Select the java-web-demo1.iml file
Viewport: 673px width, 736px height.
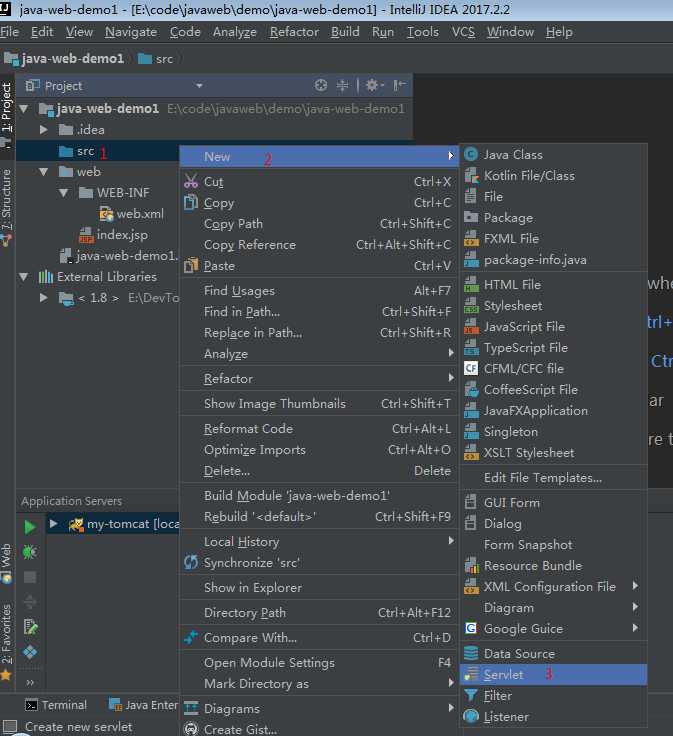tap(119, 255)
